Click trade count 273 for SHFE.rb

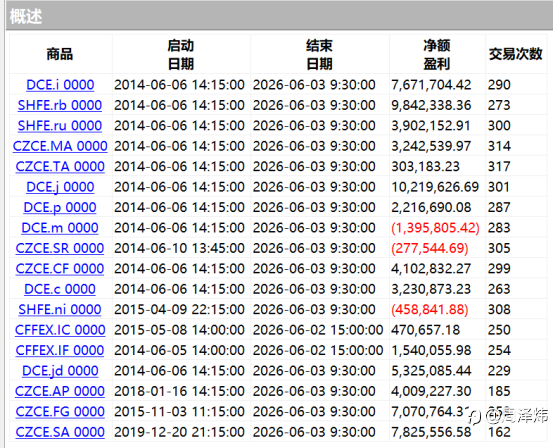click(499, 105)
